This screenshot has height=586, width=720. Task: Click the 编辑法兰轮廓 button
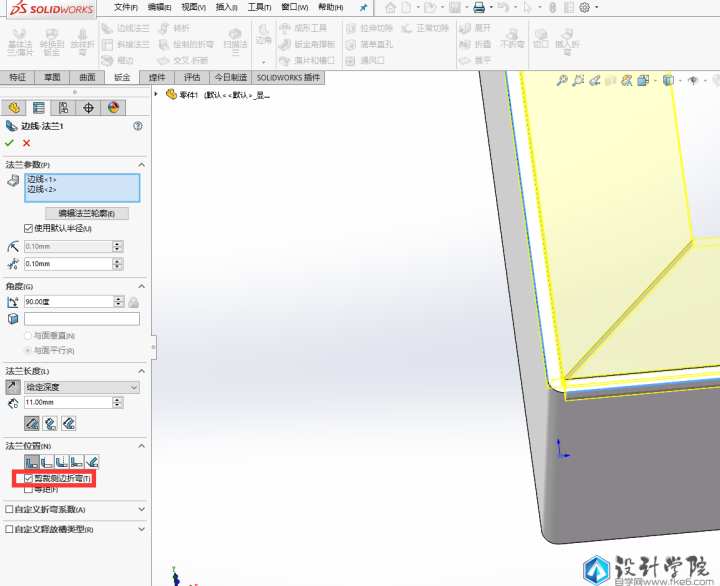tap(87, 213)
